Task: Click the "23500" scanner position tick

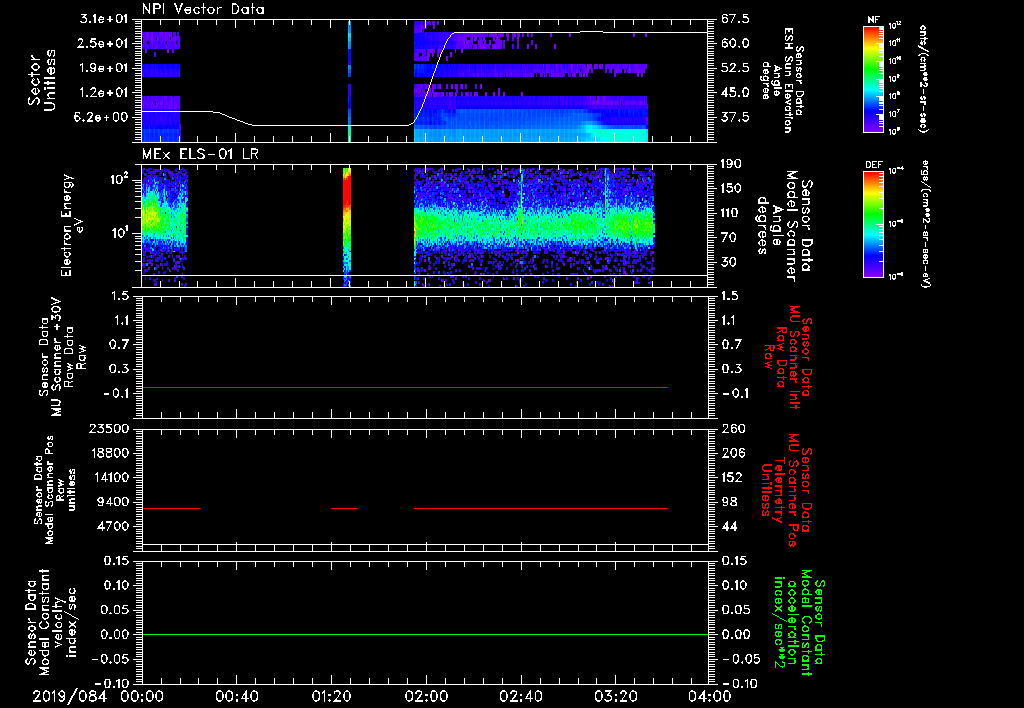Action: 108,428
